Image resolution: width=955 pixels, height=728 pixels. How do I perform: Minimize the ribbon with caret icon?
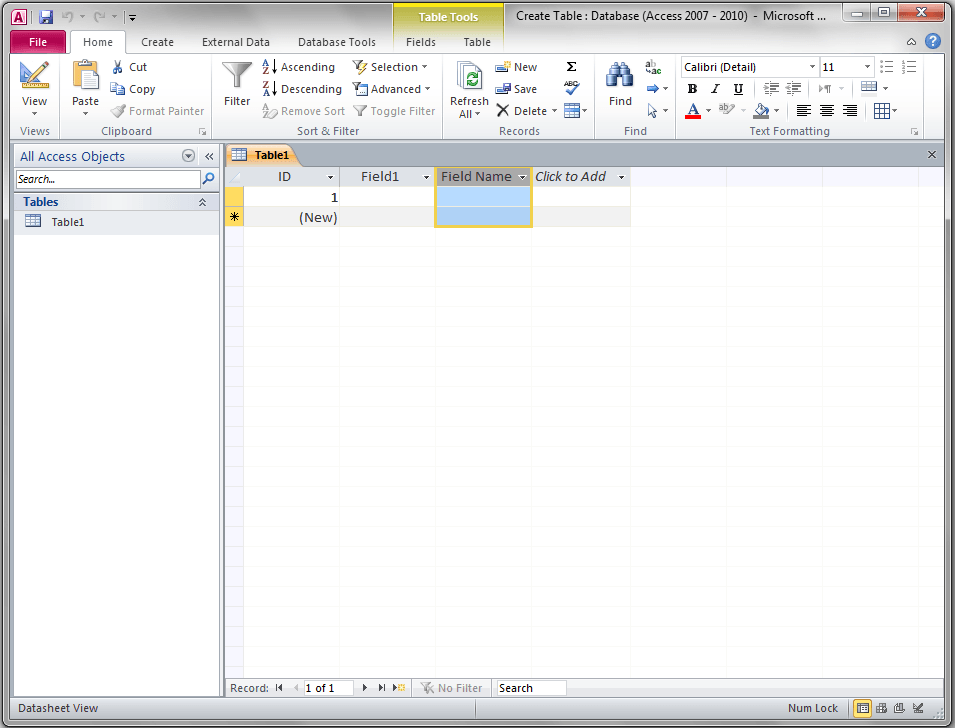[911, 41]
